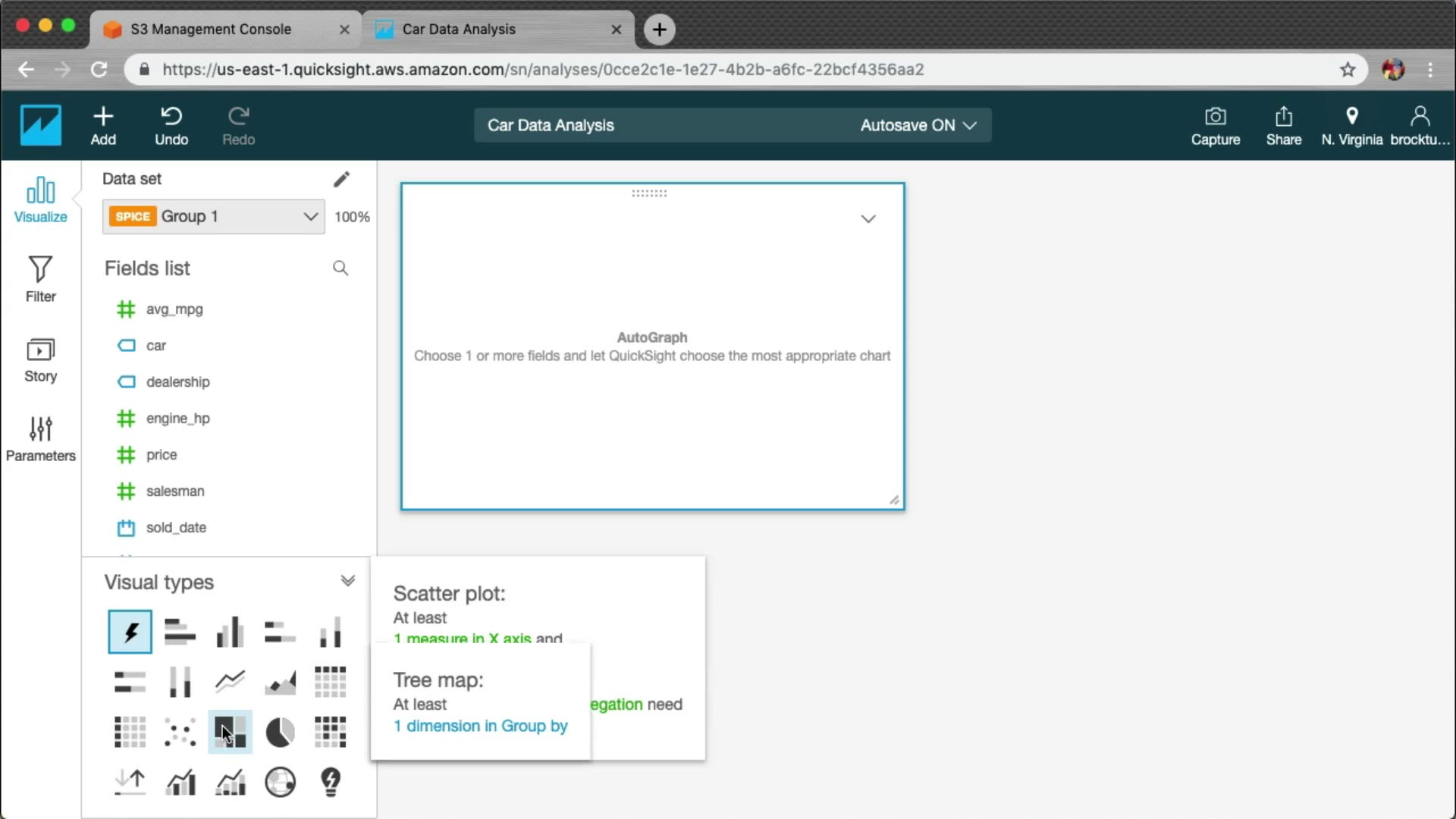Open the visual's menu chevron
The height and width of the screenshot is (819, 1456).
[x=868, y=219]
